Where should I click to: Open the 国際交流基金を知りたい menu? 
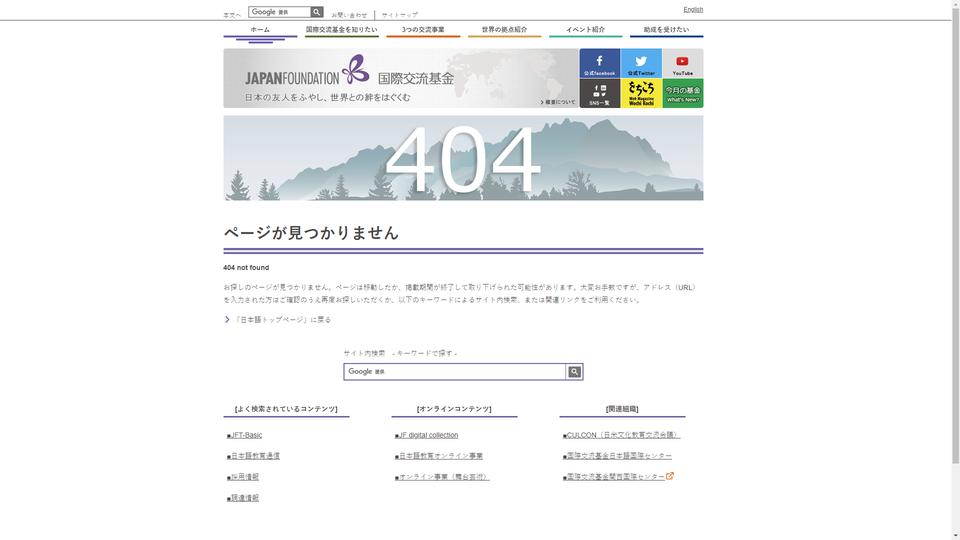pos(342,30)
